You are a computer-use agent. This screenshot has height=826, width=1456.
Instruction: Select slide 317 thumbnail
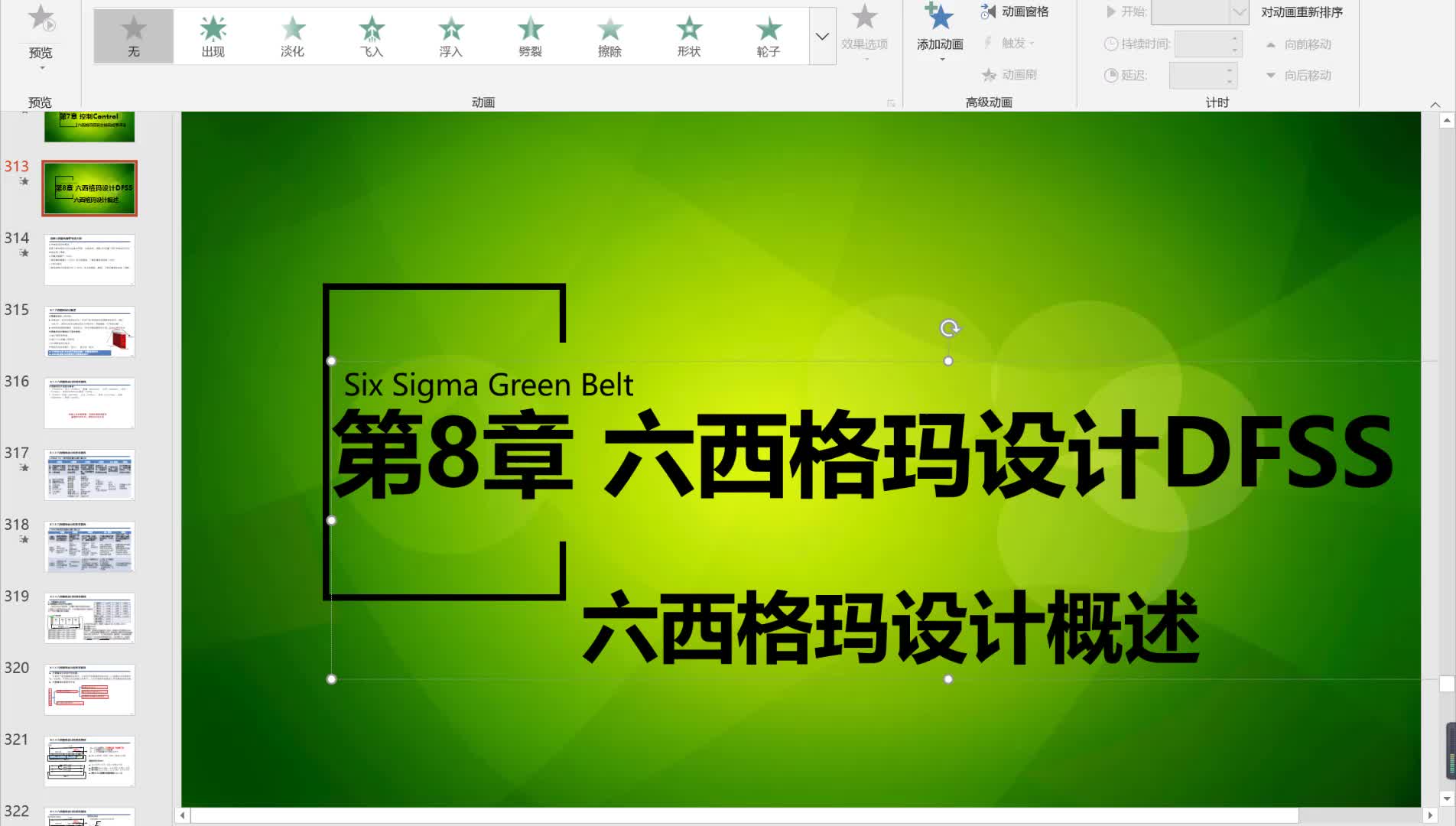pyautogui.click(x=89, y=475)
